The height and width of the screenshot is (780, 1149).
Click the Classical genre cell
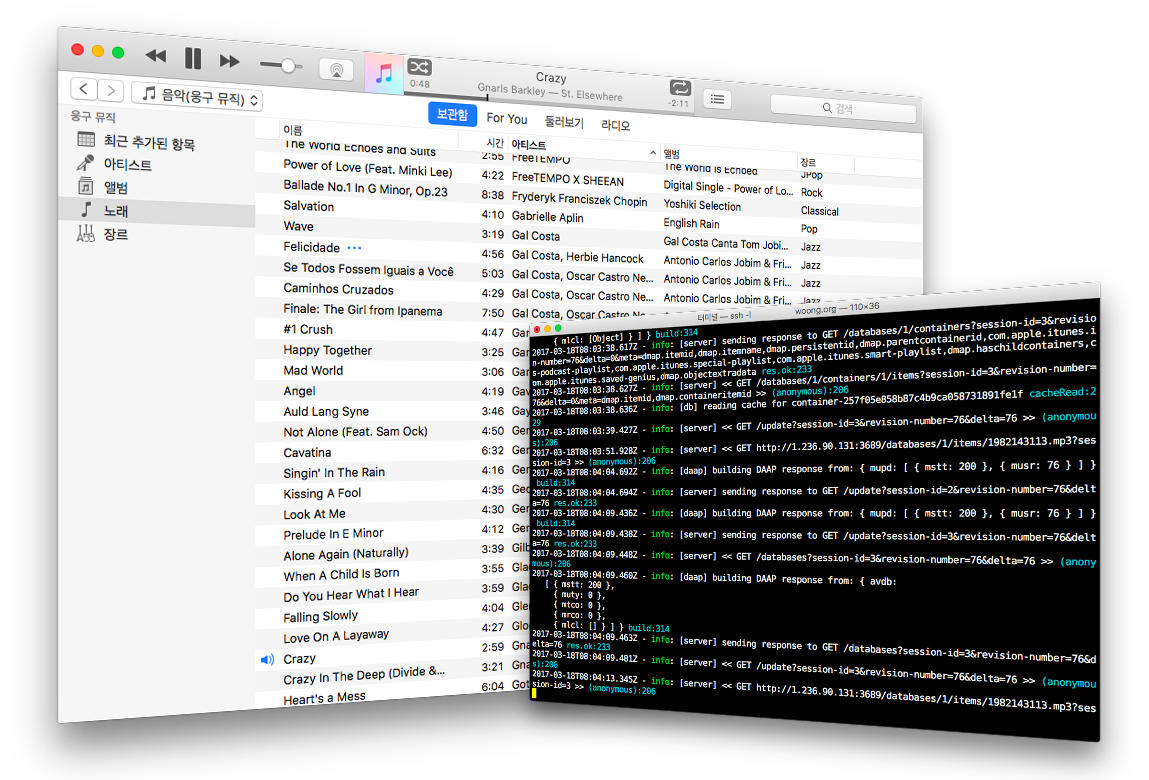pos(819,211)
